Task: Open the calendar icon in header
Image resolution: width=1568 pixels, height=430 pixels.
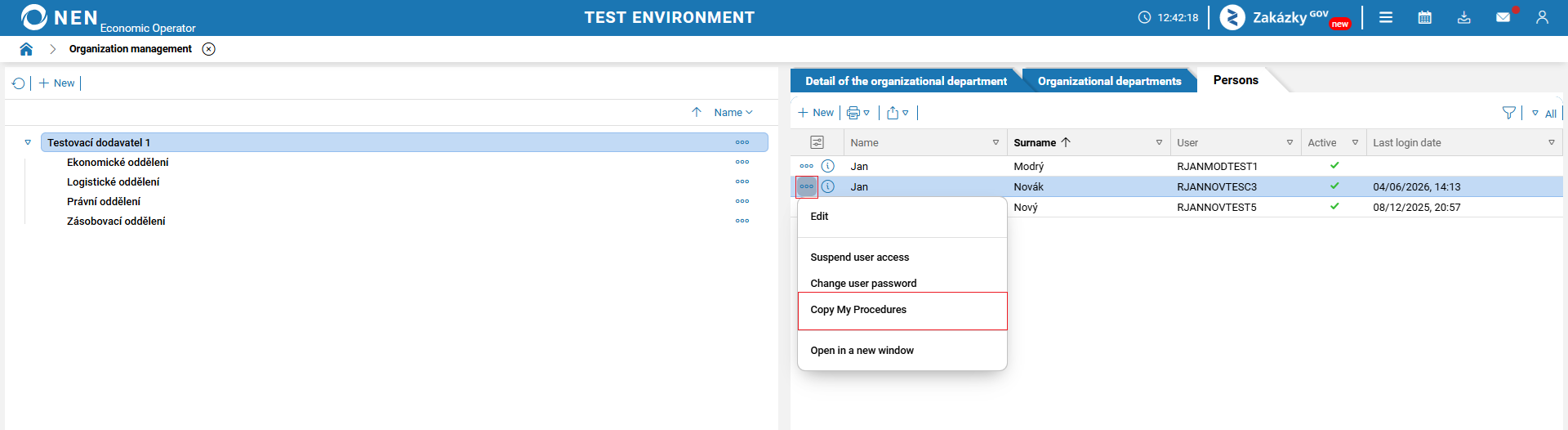Action: 1425,17
